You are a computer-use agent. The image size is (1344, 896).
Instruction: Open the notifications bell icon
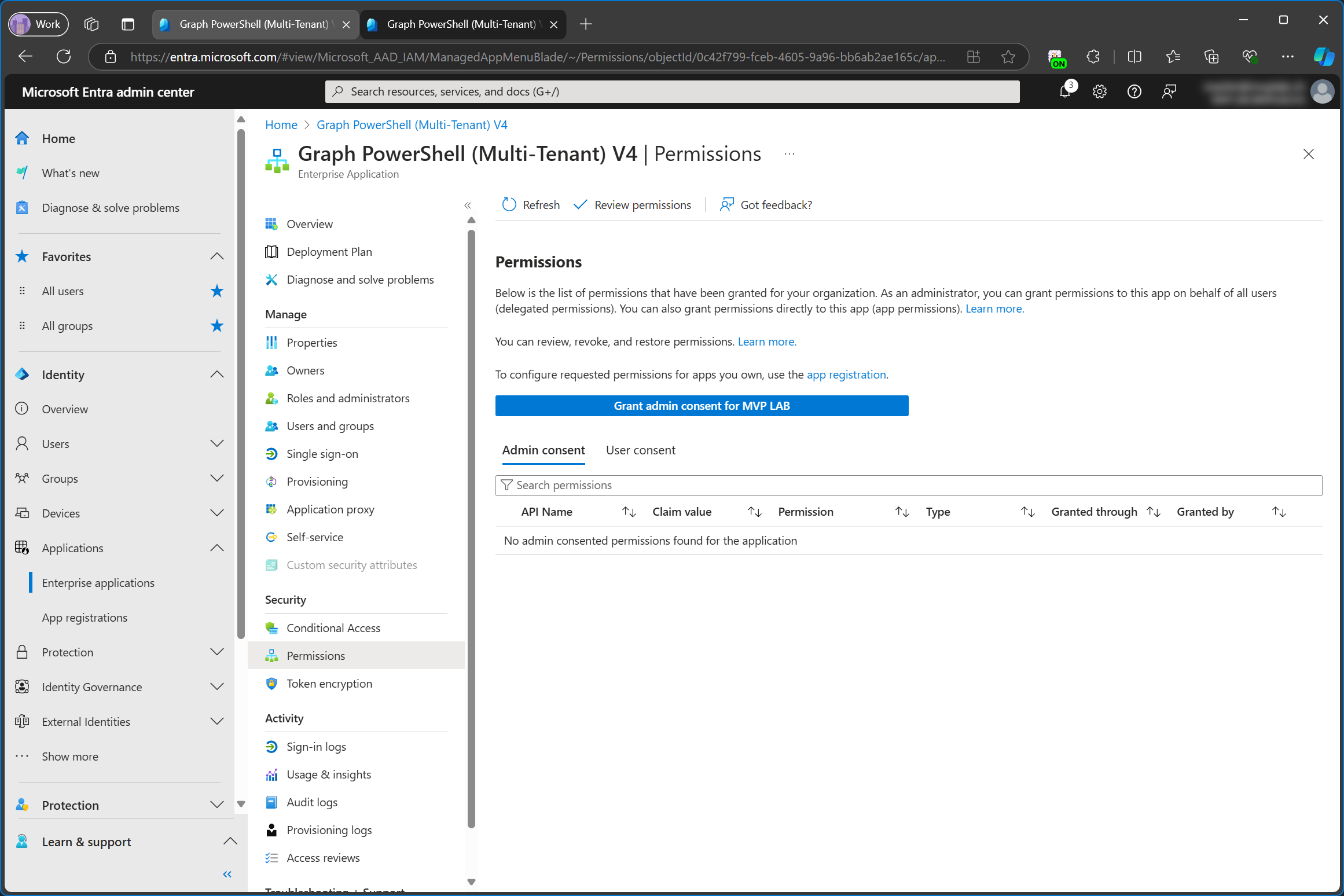1065,91
